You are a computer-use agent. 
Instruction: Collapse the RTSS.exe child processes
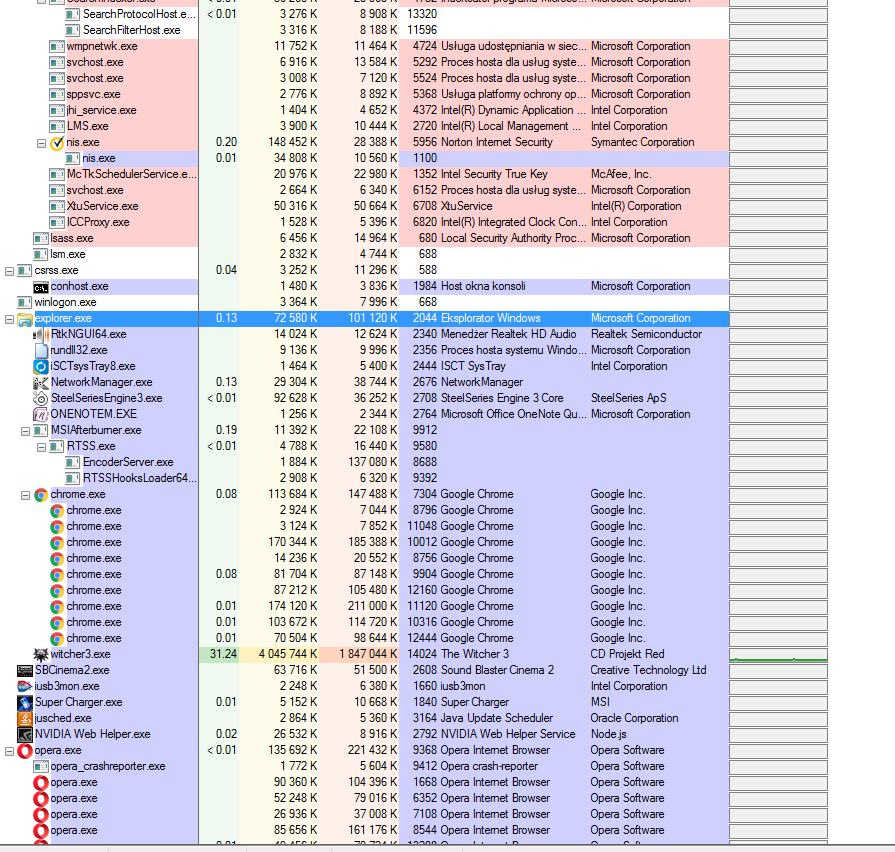(x=41, y=447)
